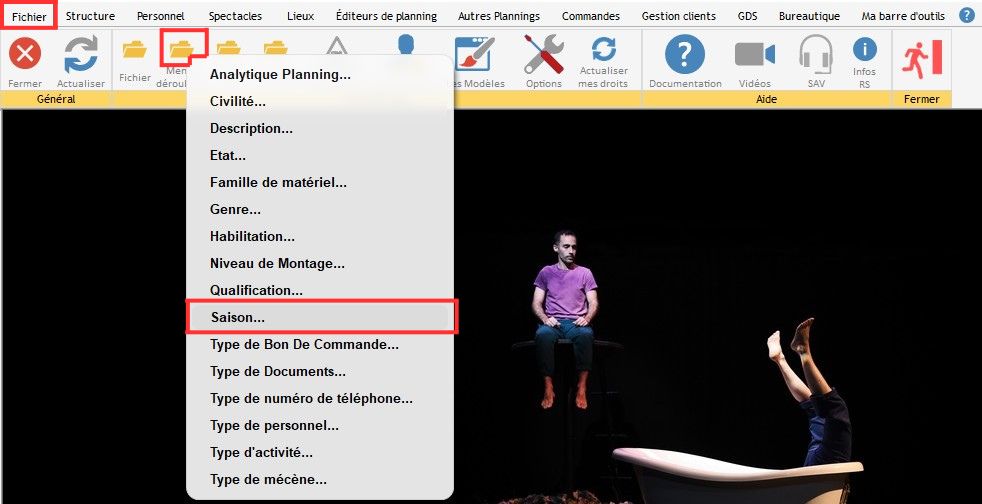Screen dimensions: 982x504
Task: Click the blue help question mark icon
Action: (x=967, y=15)
